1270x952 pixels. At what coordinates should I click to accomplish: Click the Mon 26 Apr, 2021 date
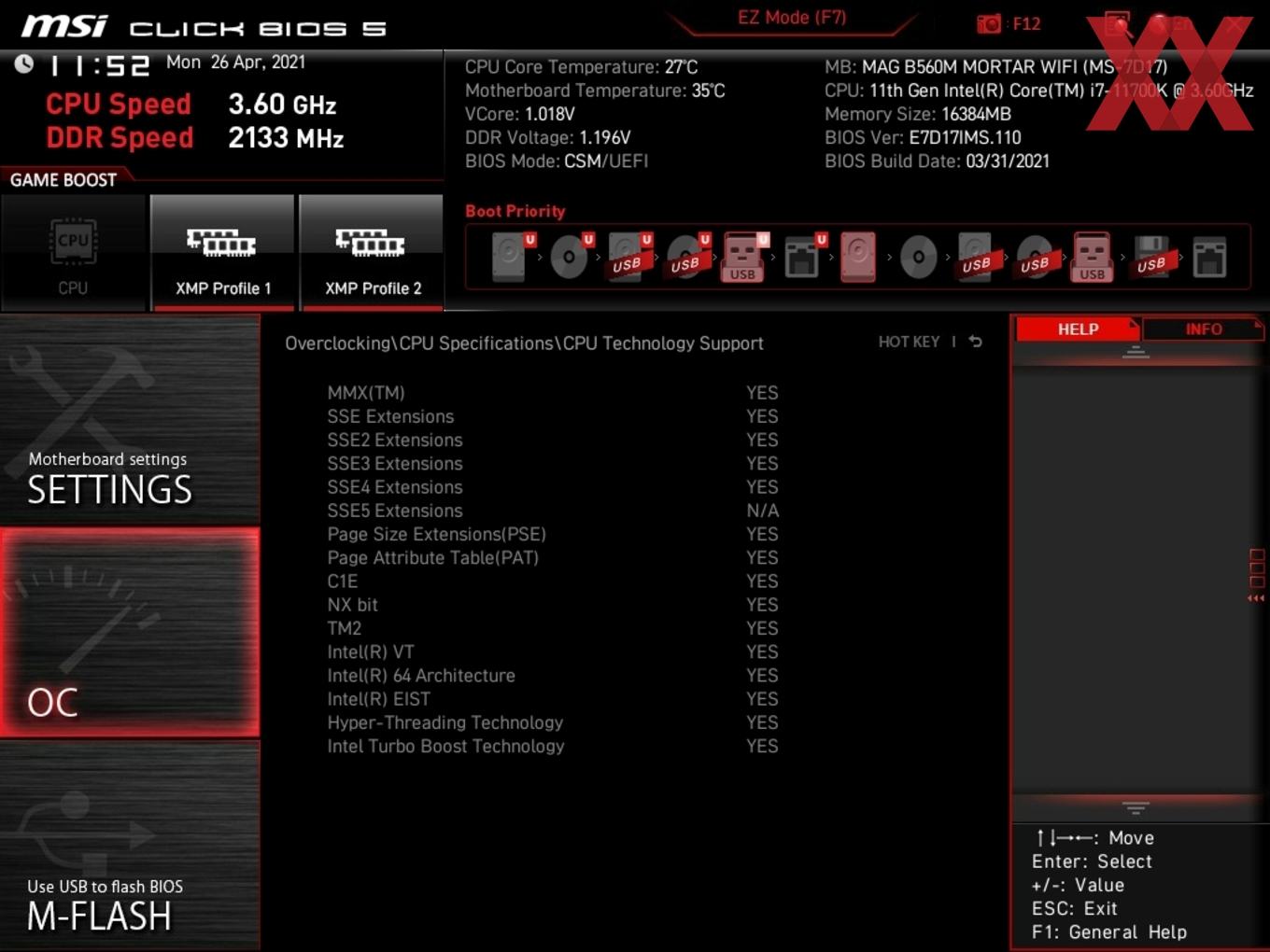tap(235, 62)
